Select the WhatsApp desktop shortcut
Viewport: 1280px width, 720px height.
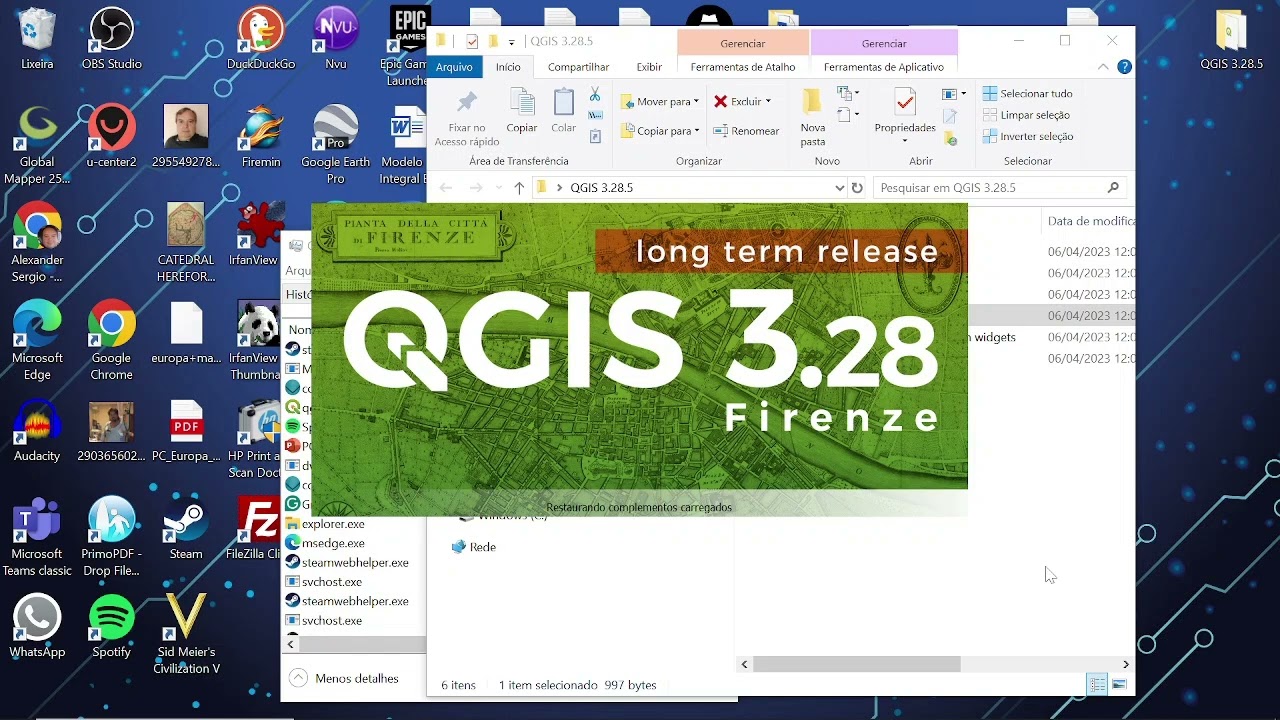click(37, 627)
